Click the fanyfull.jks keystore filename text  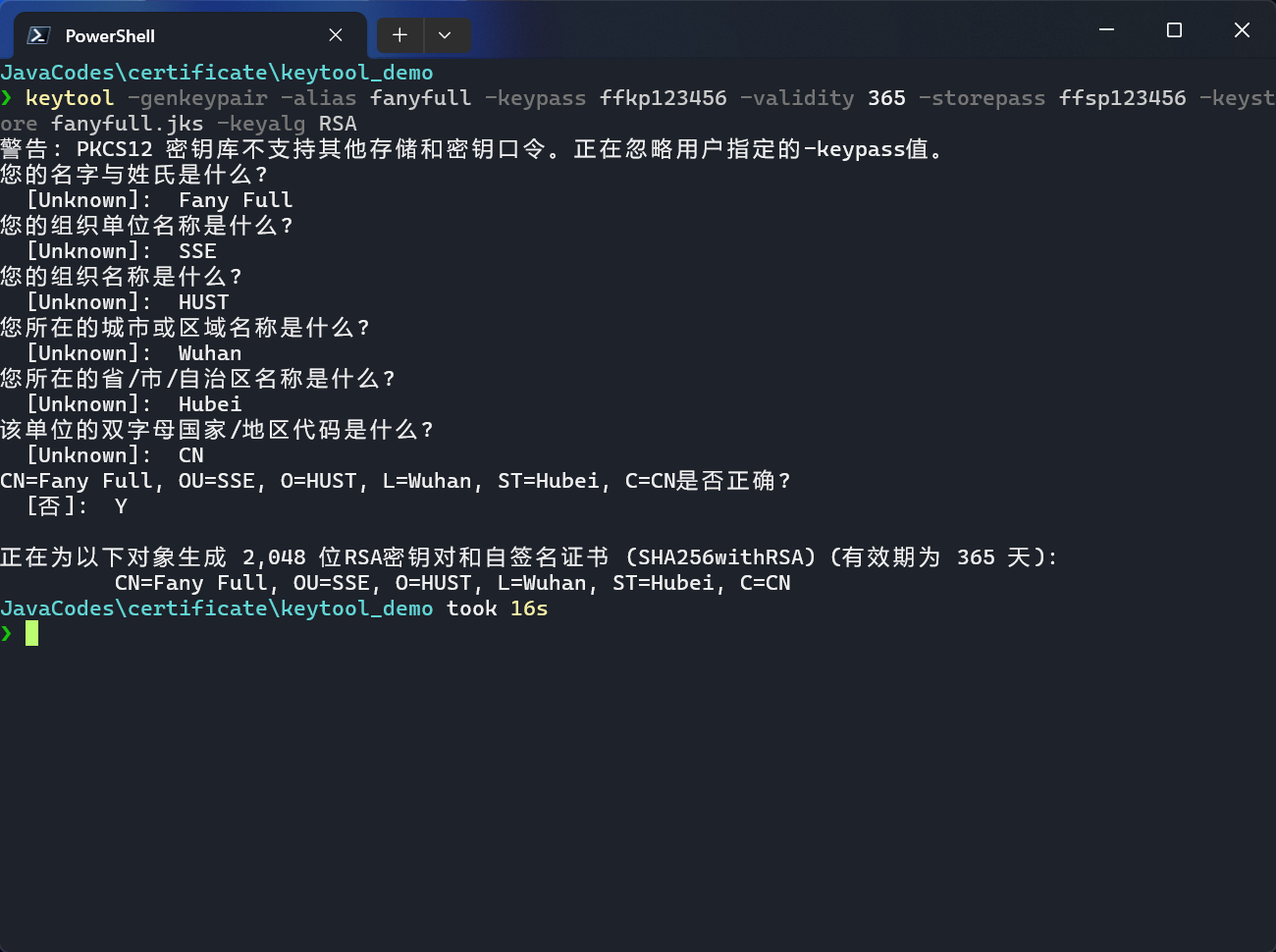127,124
